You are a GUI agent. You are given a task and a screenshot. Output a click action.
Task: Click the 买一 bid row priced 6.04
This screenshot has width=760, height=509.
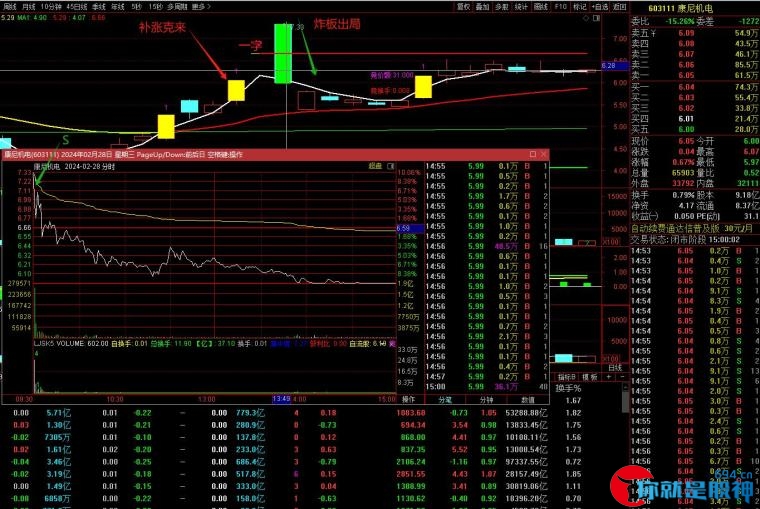click(x=695, y=87)
